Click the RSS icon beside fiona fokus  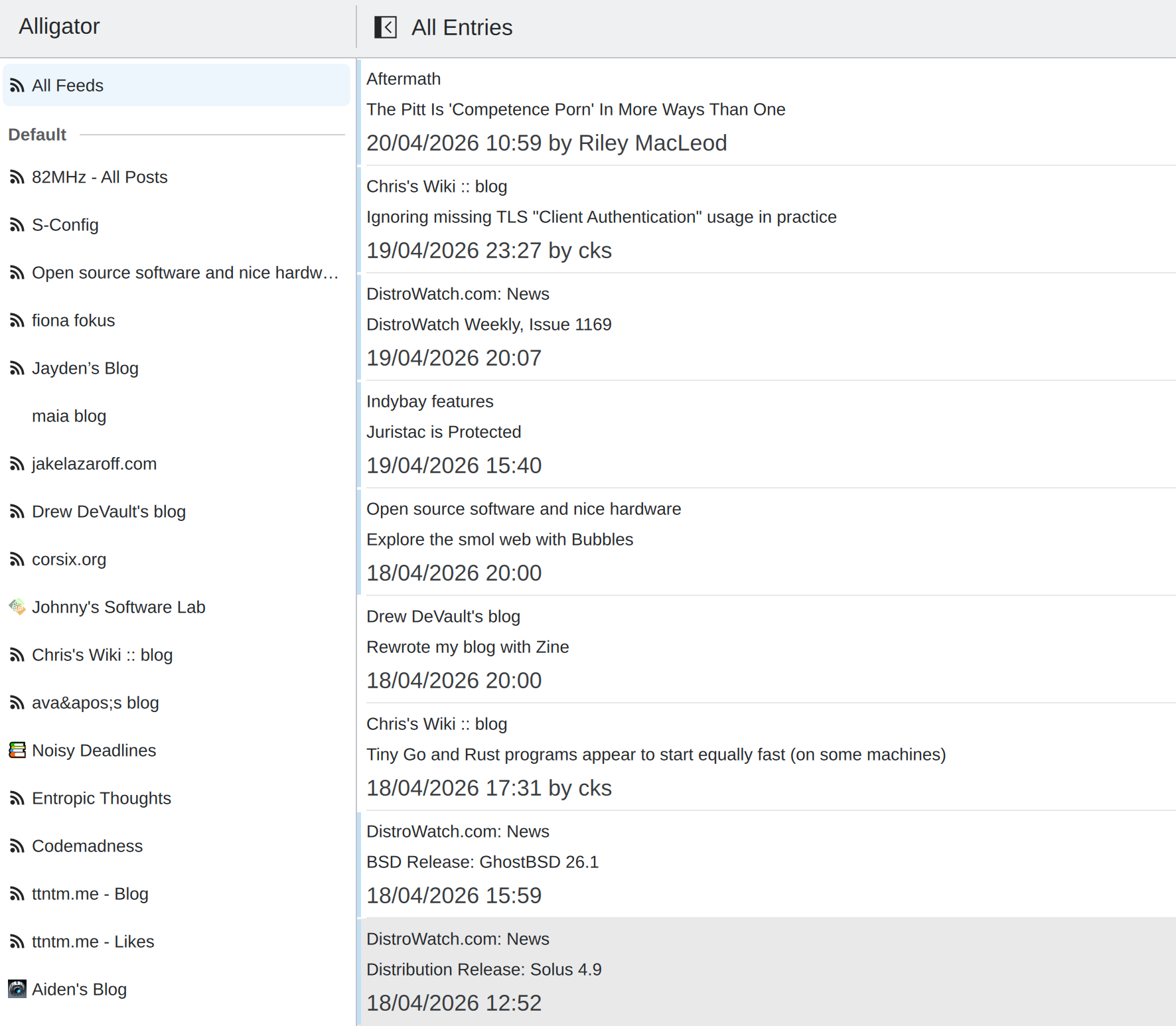click(x=17, y=321)
